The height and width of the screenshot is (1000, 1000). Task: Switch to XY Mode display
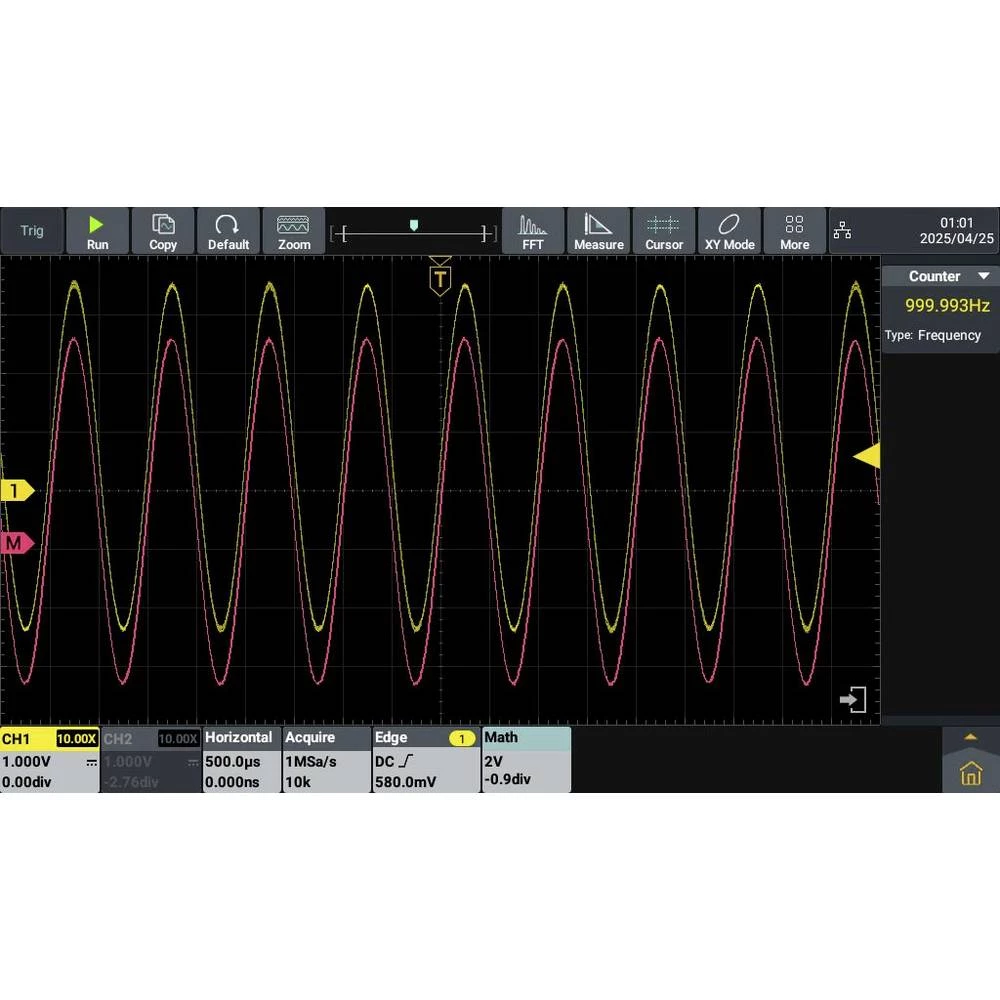[x=729, y=231]
